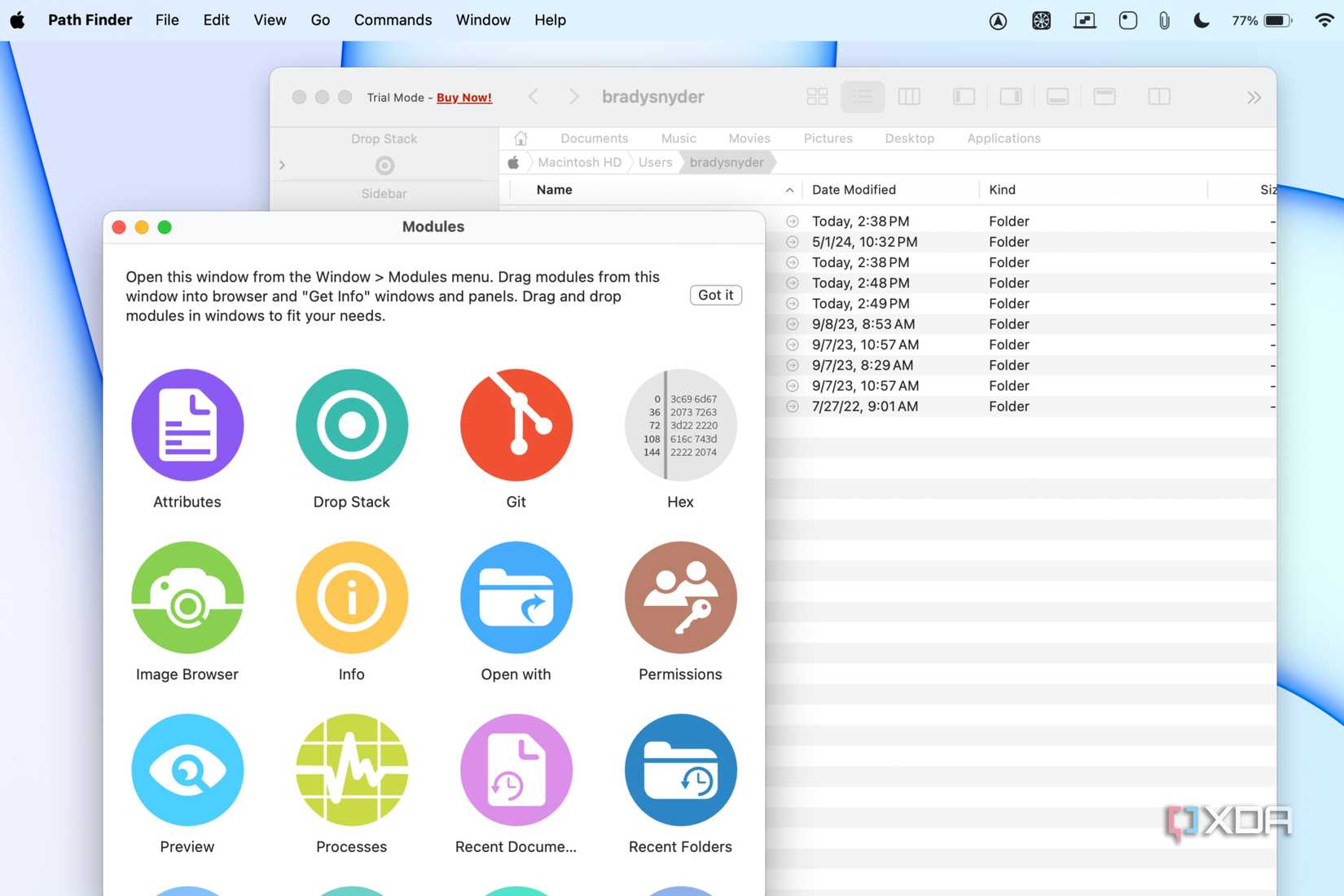Select the Permissions module icon
1344x896 pixels.
(681, 598)
